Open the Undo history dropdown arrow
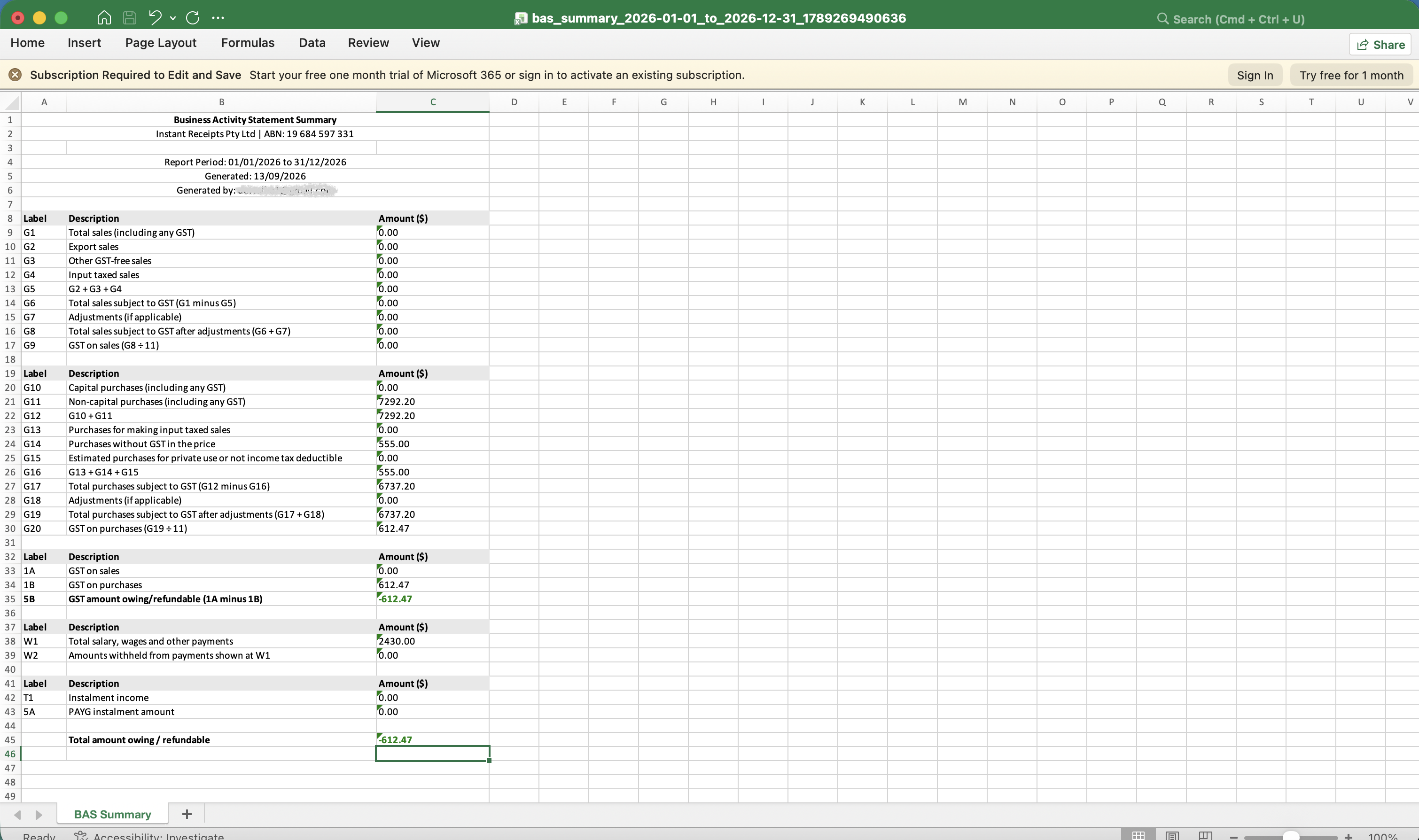Screen dimensions: 1419x840 [x=173, y=18]
